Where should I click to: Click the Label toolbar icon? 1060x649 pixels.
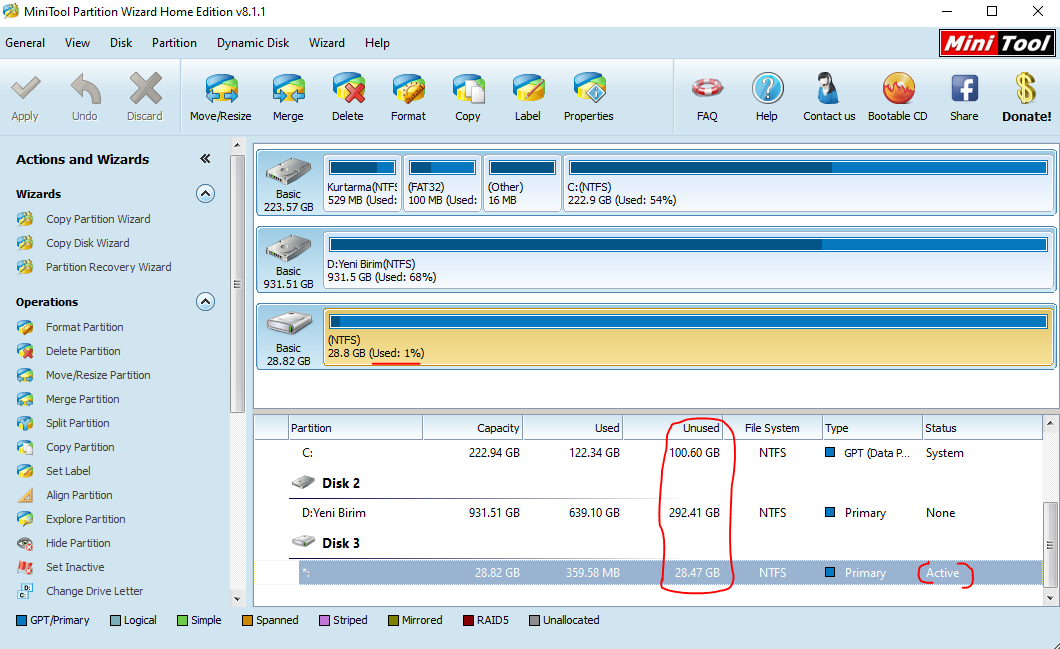[528, 89]
